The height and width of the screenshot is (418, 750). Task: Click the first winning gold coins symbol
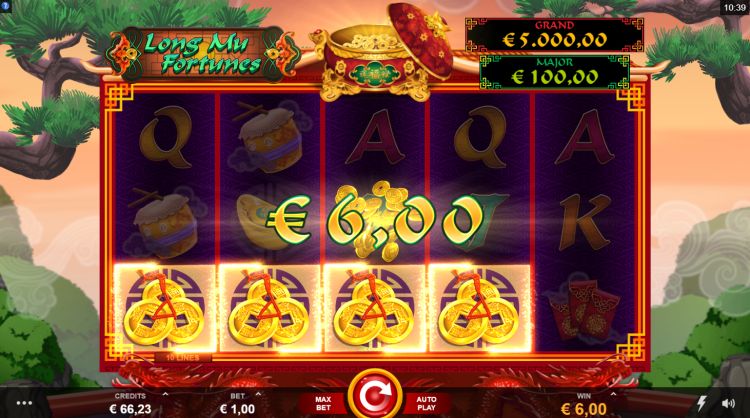click(x=165, y=308)
